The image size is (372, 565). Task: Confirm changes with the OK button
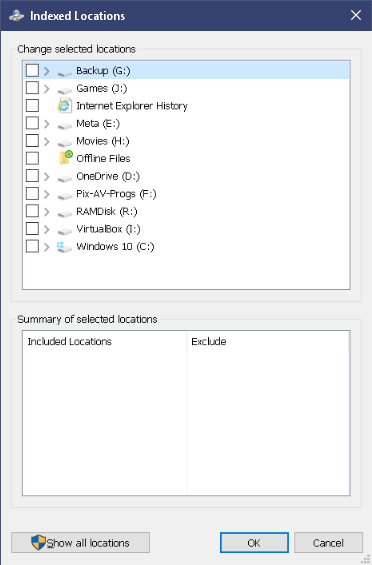click(254, 543)
